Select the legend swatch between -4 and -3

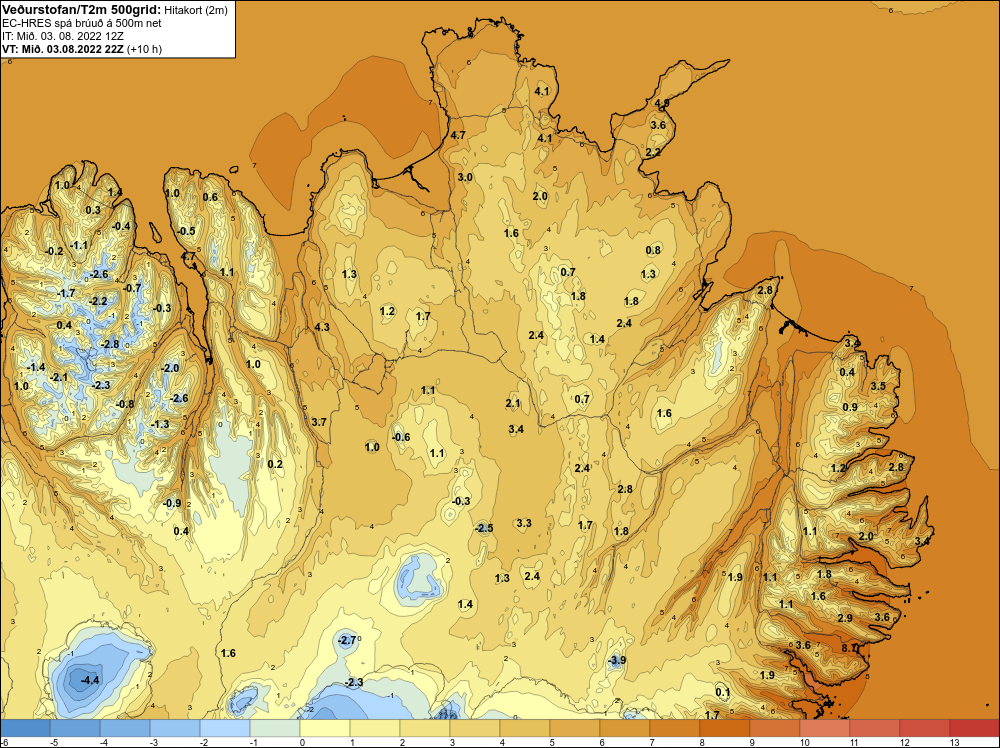click(125, 728)
